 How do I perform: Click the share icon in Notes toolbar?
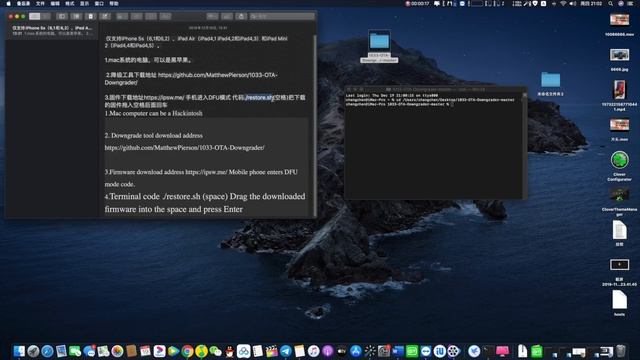tap(241, 16)
